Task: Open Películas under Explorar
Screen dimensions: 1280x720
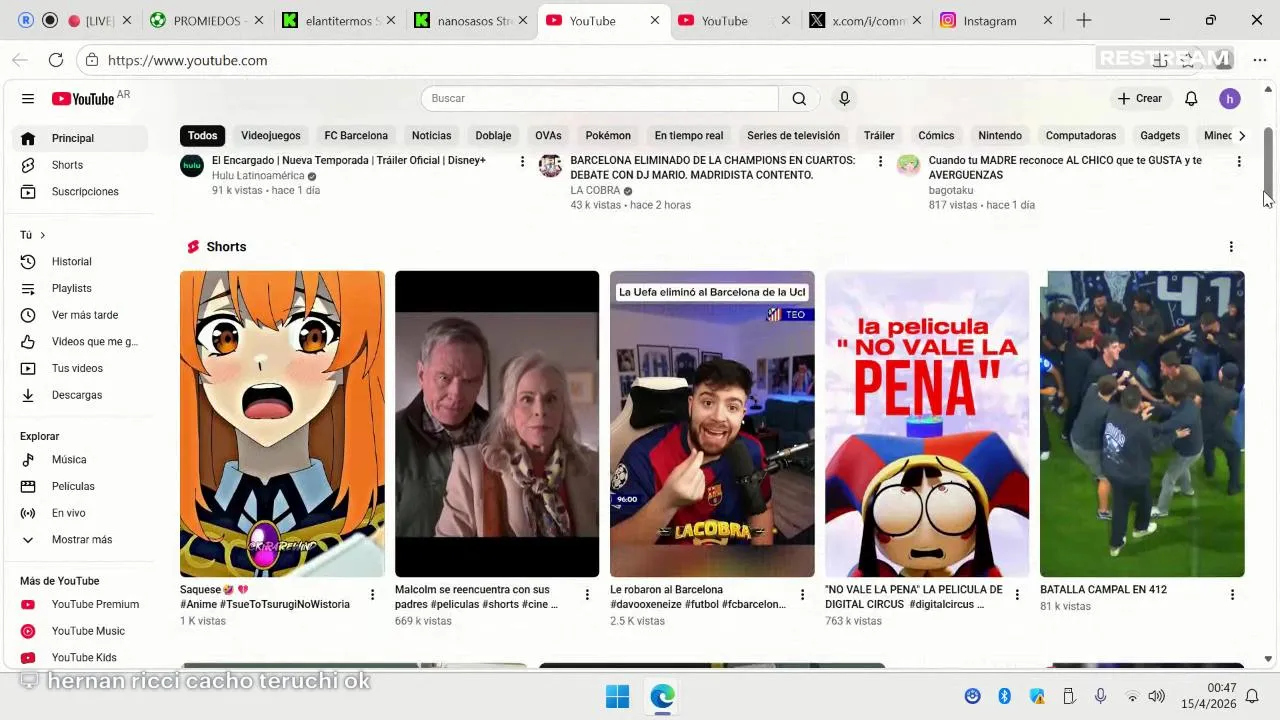Action: pos(80,486)
